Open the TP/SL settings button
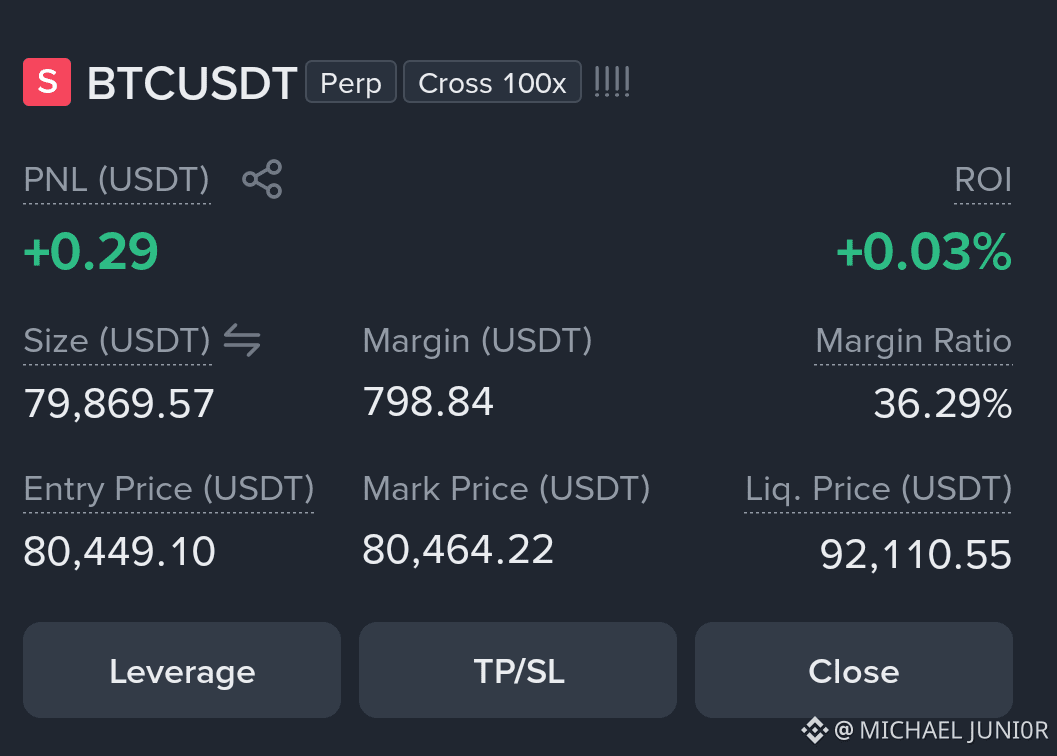 [x=518, y=670]
